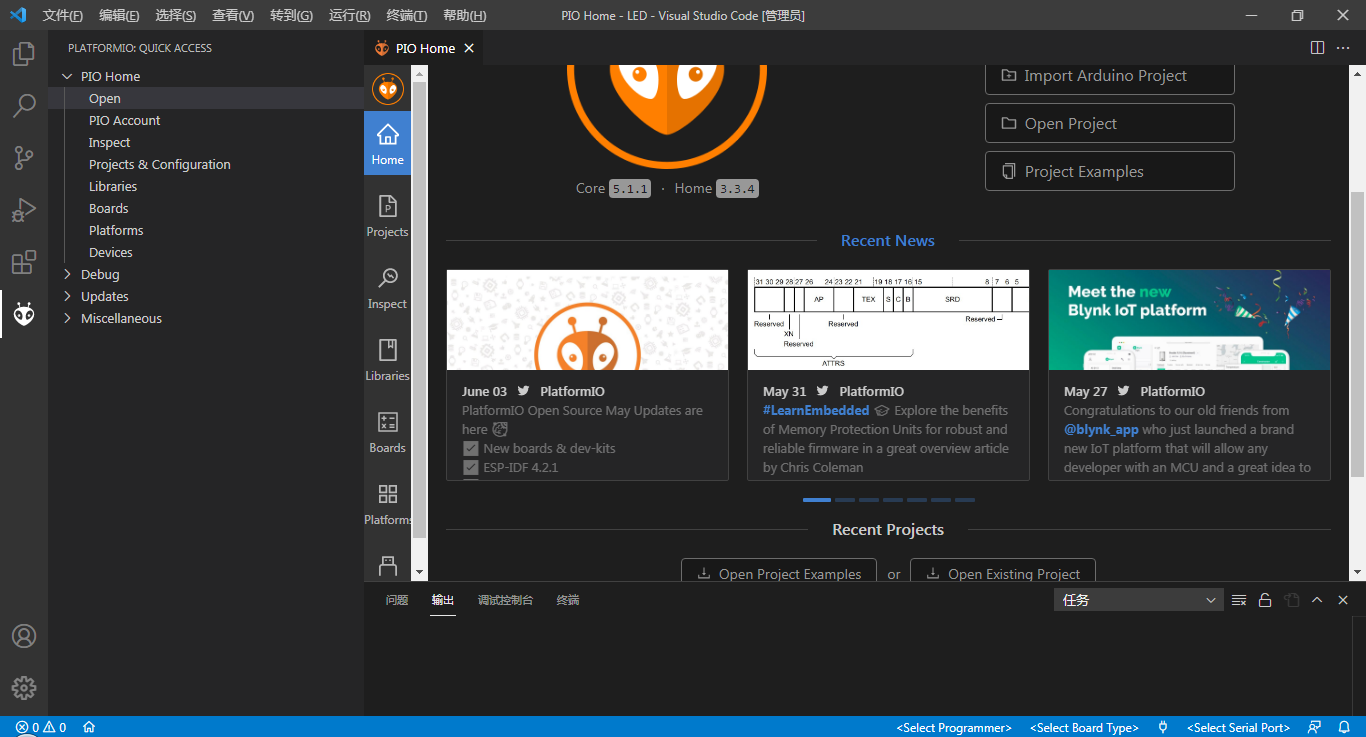Clear the output panel
1366x737 pixels.
tap(1239, 600)
